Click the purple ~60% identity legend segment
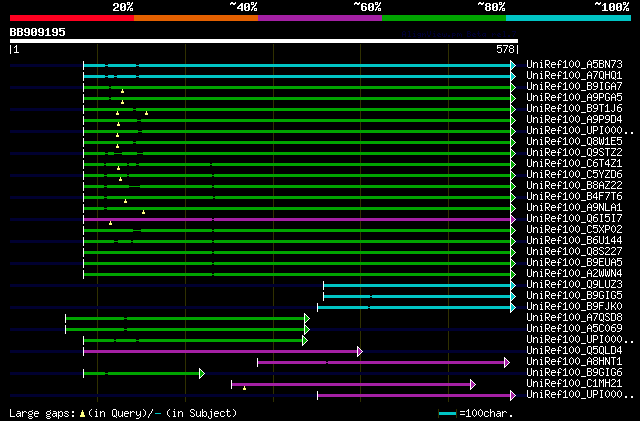640x421 pixels. pos(320,18)
